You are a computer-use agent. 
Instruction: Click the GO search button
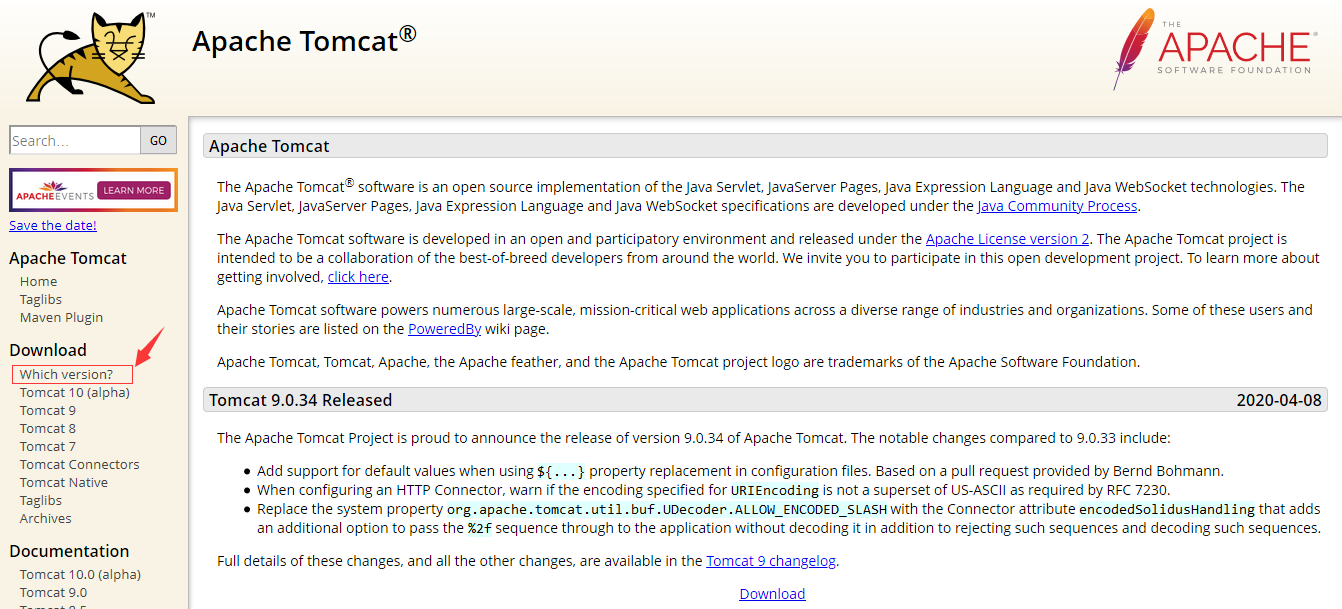(x=158, y=140)
